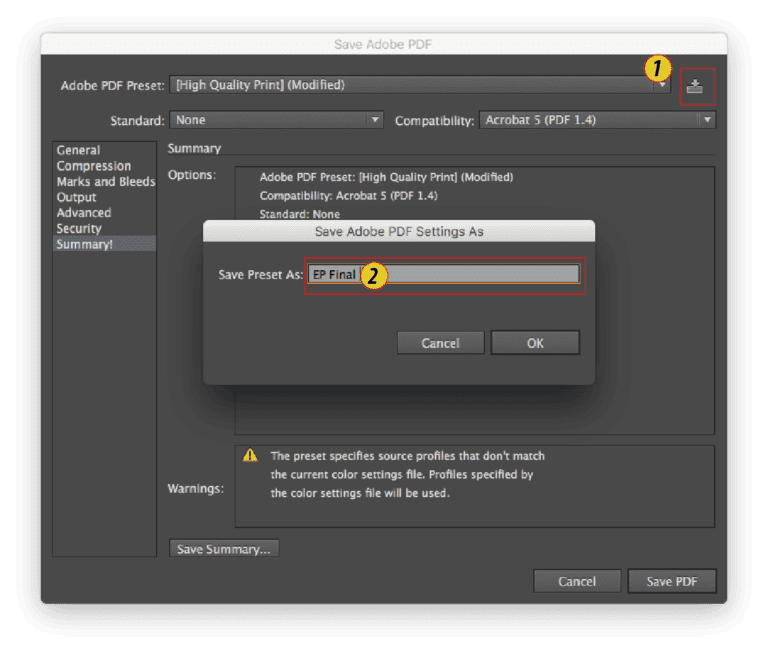Click the 'Standard: None' summary line

pyautogui.click(x=299, y=214)
